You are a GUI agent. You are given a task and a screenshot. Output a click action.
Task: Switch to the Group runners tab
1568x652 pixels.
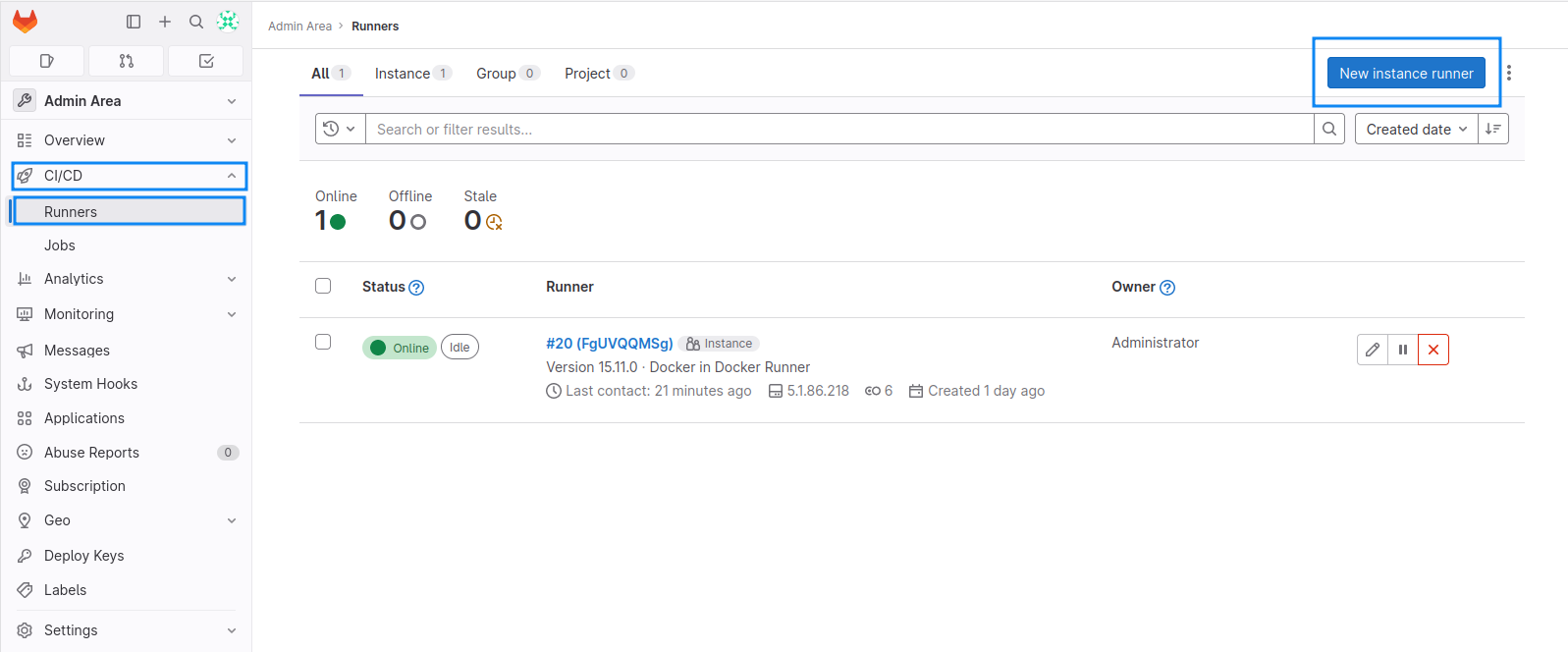coord(508,74)
